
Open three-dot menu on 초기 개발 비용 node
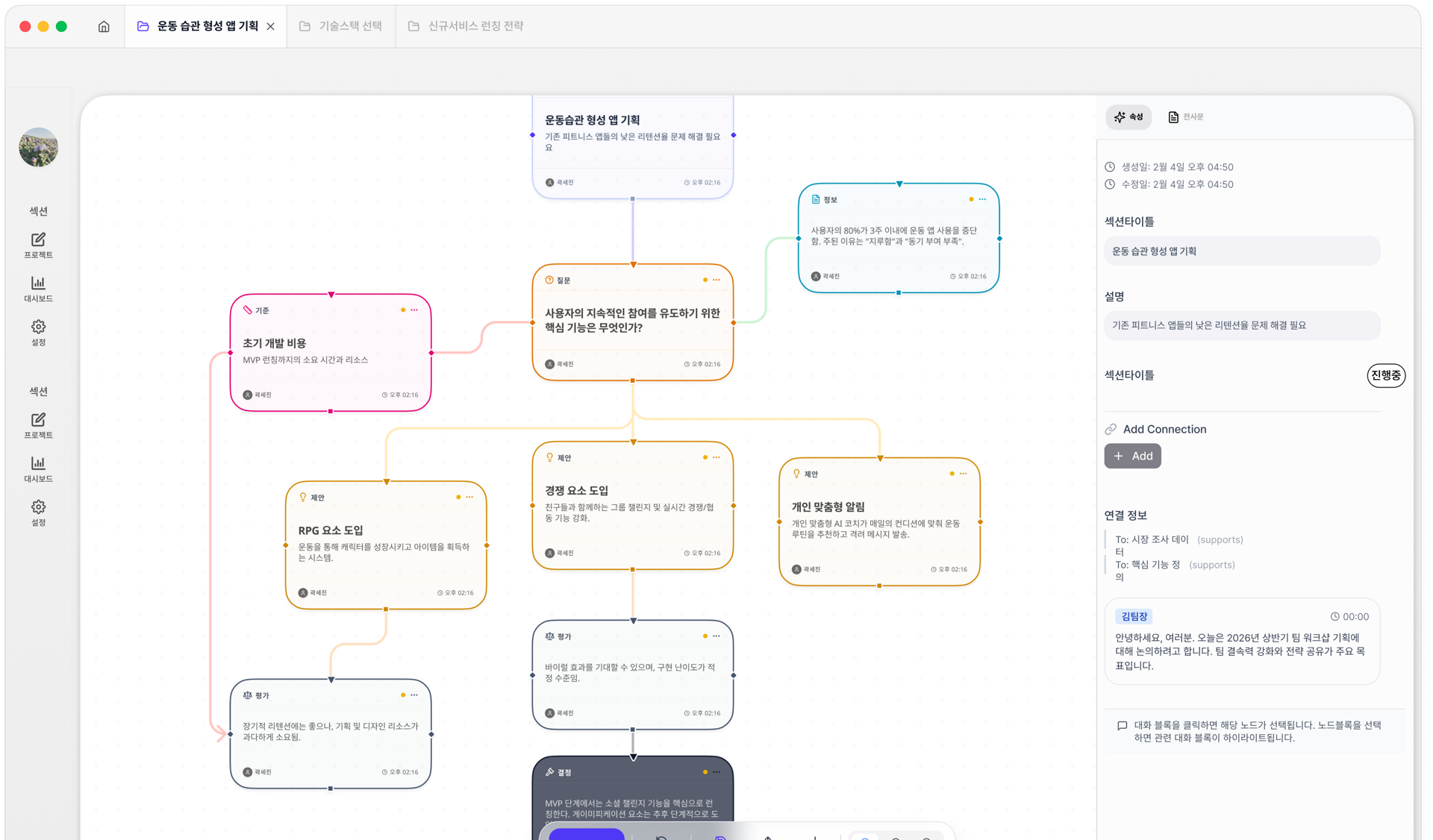tap(414, 310)
